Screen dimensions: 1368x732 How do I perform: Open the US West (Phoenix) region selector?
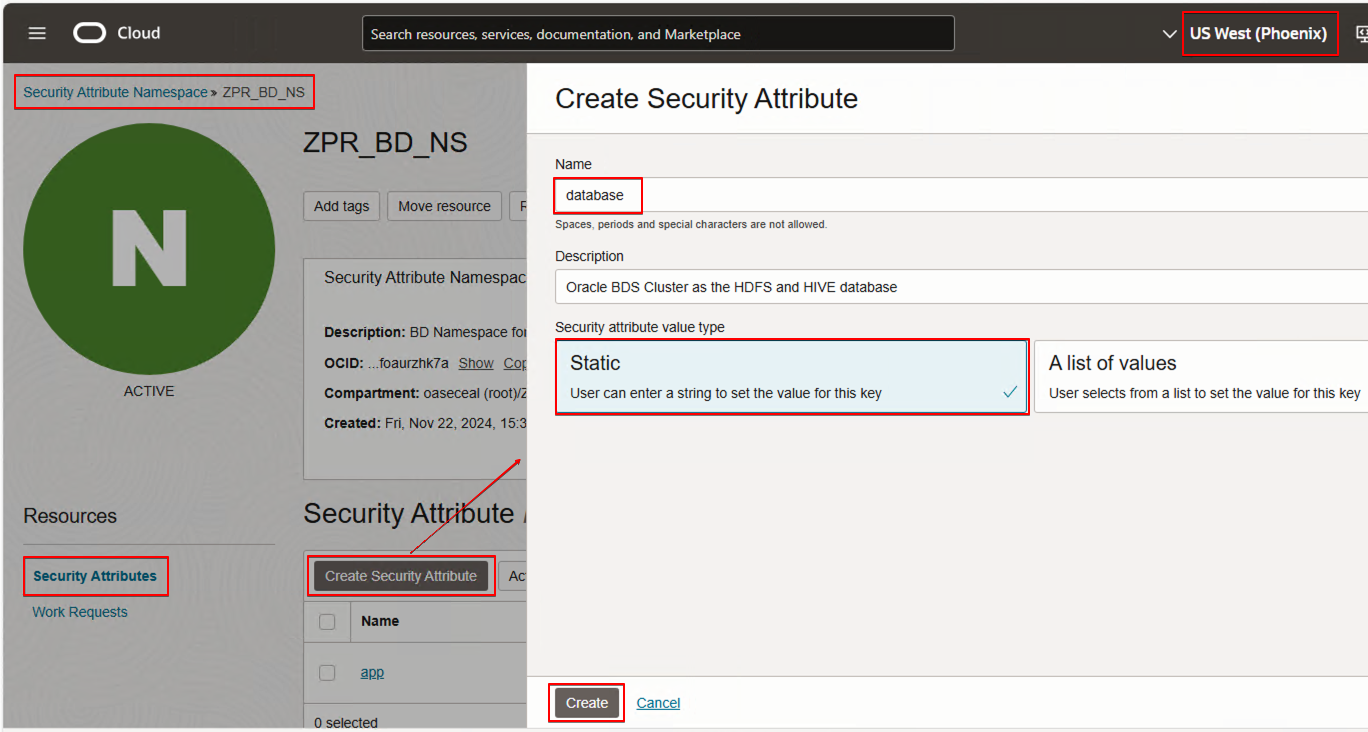[1258, 33]
